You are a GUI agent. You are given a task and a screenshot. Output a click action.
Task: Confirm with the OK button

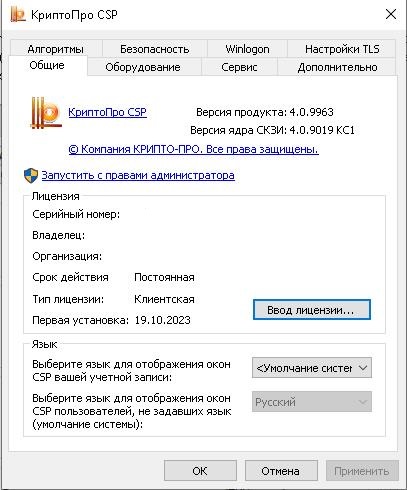pyautogui.click(x=200, y=471)
